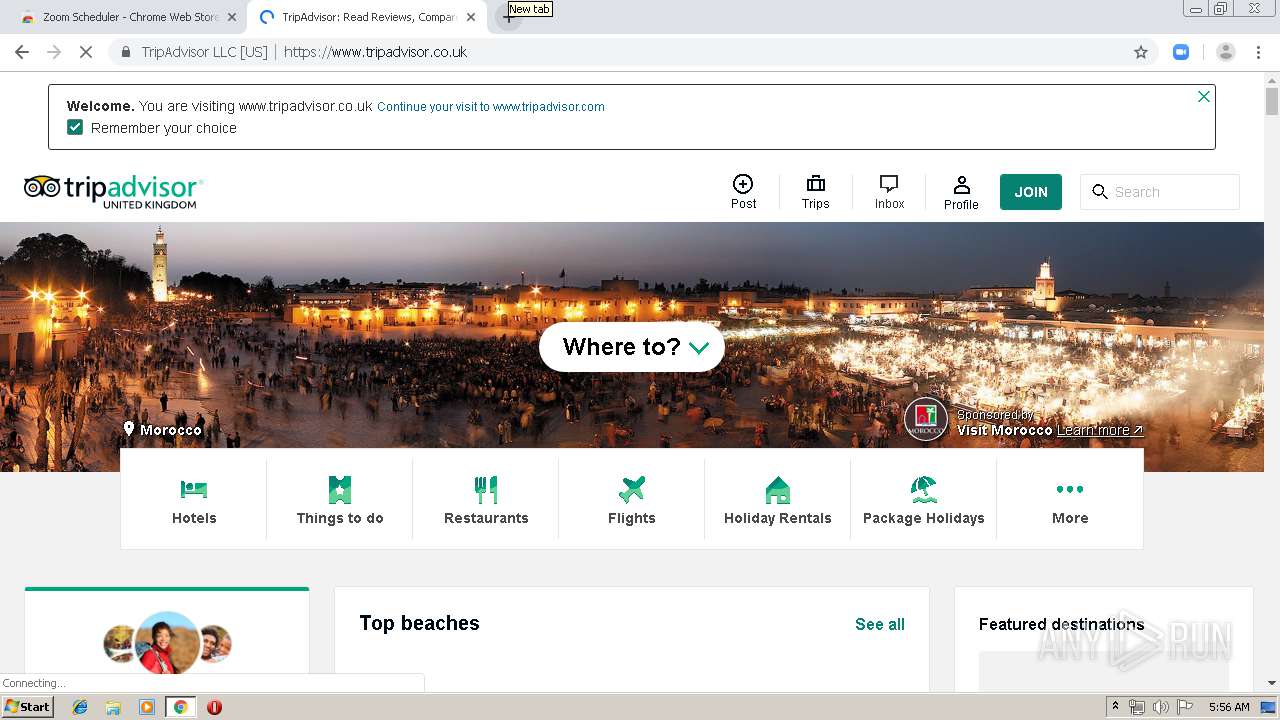Click the JOIN button

click(1031, 192)
